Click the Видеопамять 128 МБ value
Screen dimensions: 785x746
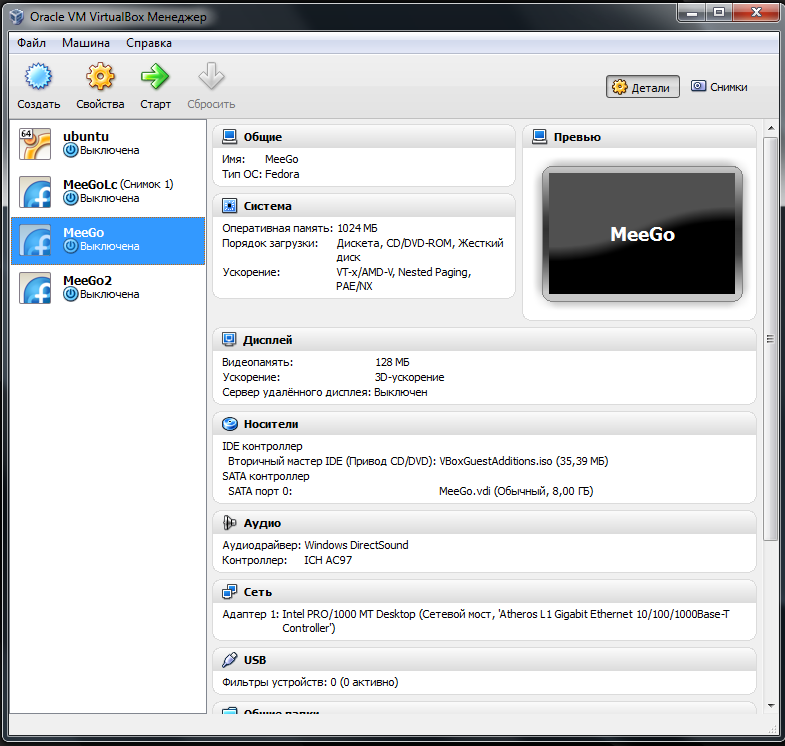click(392, 362)
